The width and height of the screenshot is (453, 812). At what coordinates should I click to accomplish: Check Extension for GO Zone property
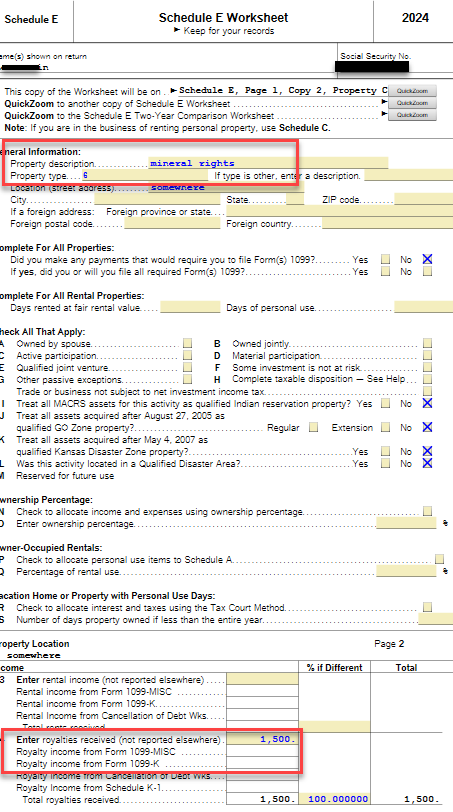point(385,427)
